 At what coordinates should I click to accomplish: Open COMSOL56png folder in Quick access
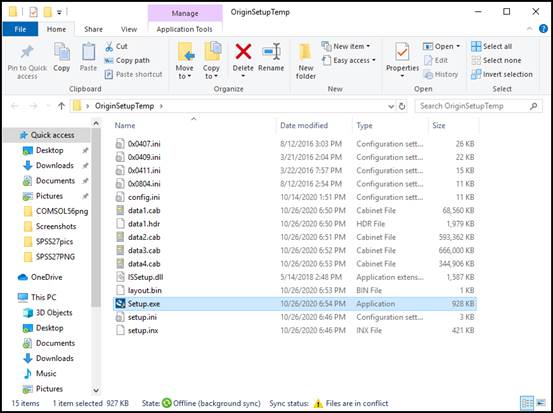tap(62, 211)
